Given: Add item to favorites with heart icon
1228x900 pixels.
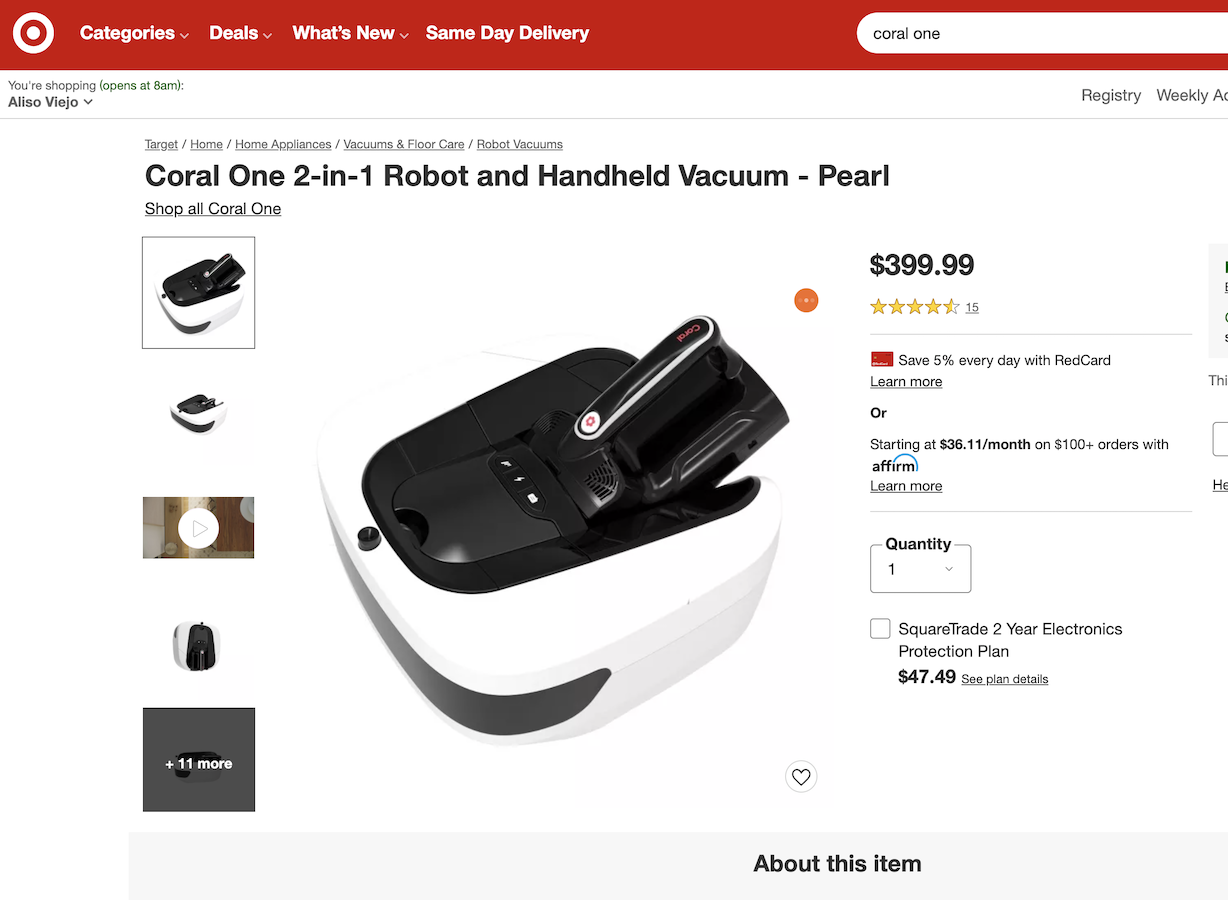Looking at the screenshot, I should click(801, 776).
